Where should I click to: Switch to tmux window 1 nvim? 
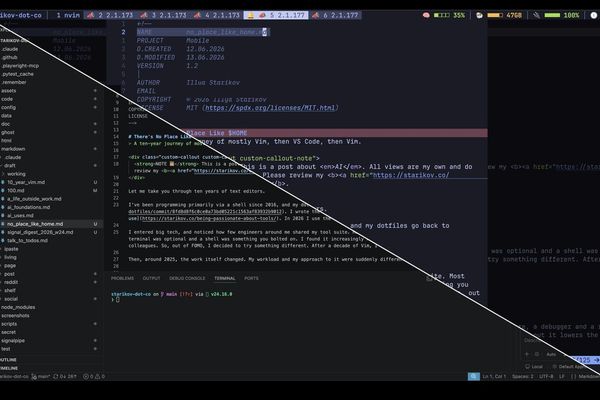point(68,15)
